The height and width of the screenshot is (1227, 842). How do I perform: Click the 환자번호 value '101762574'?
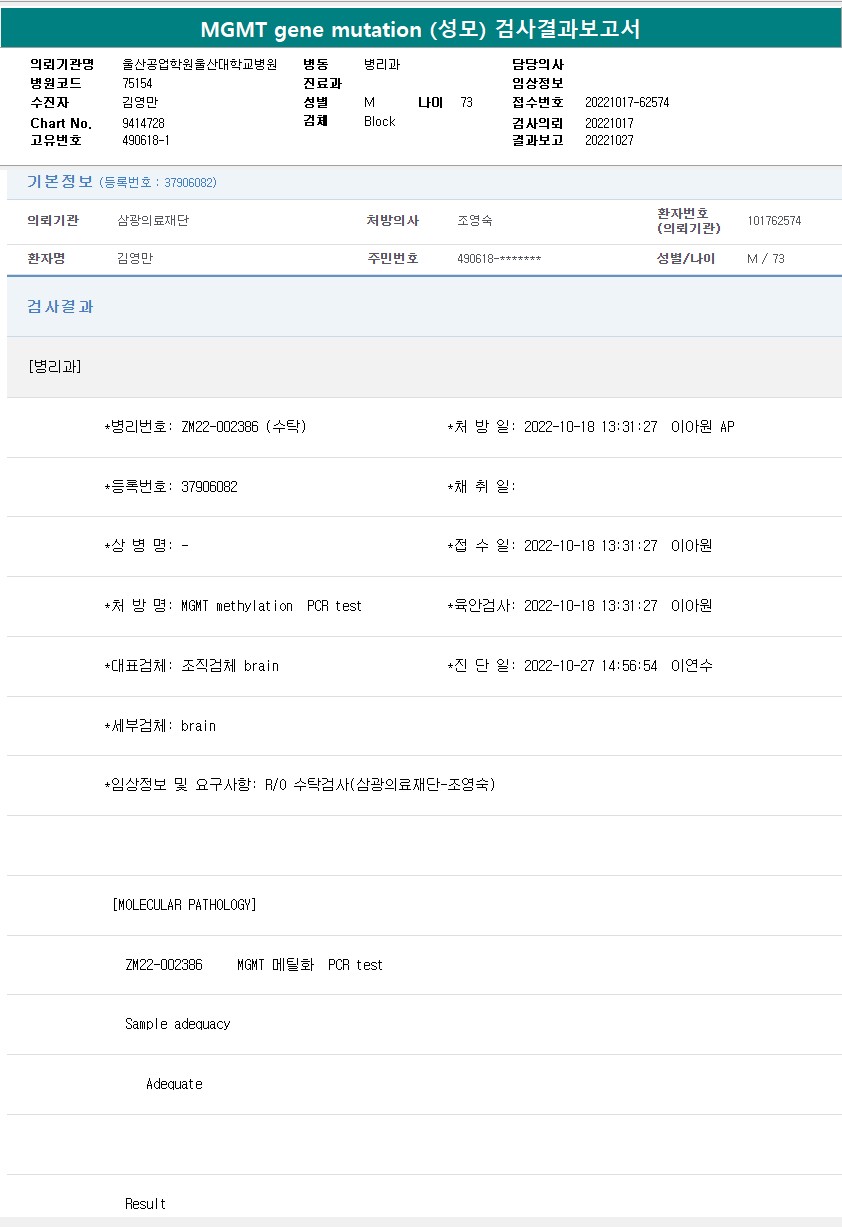[x=774, y=221]
